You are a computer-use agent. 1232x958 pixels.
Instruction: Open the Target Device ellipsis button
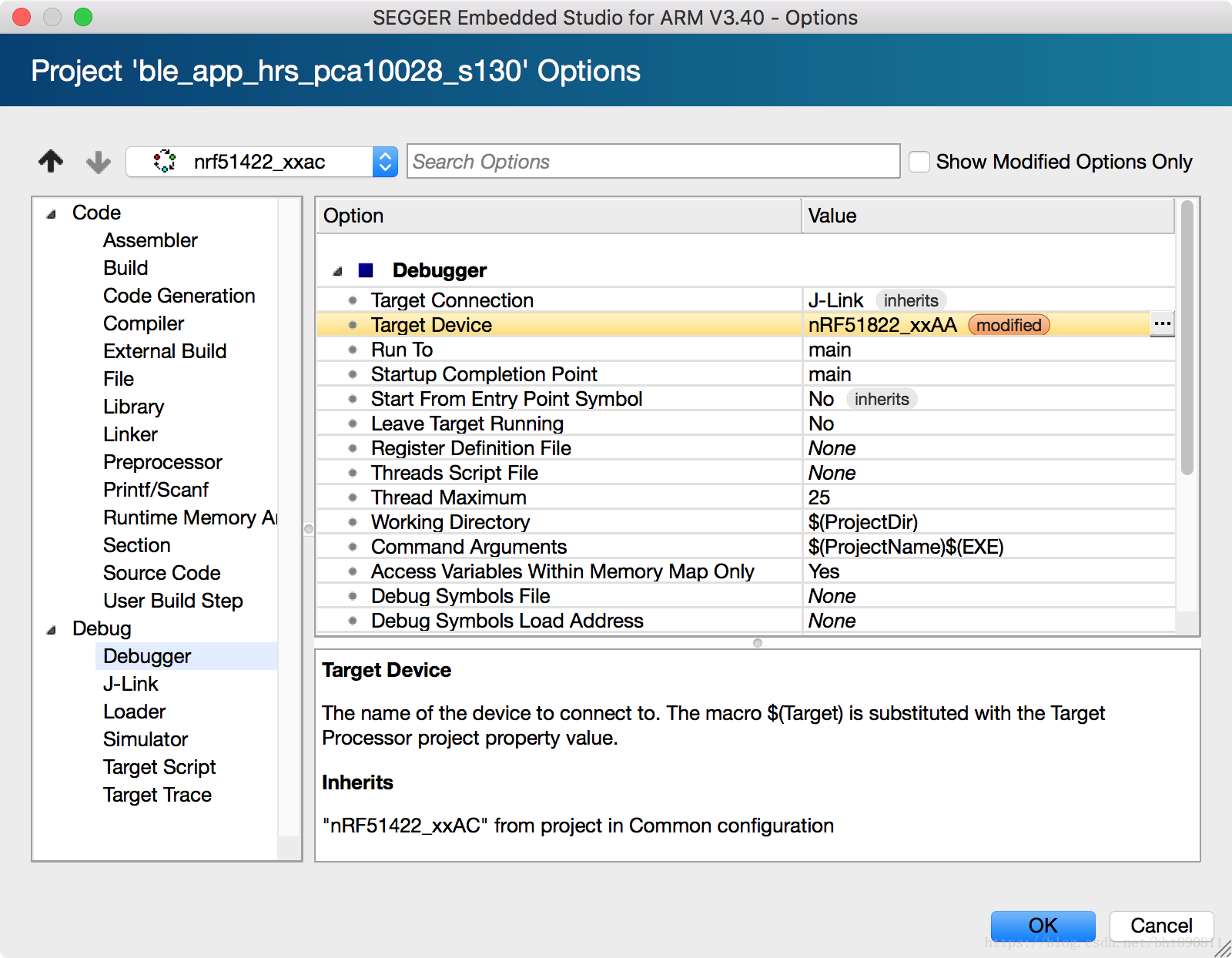coord(1163,324)
